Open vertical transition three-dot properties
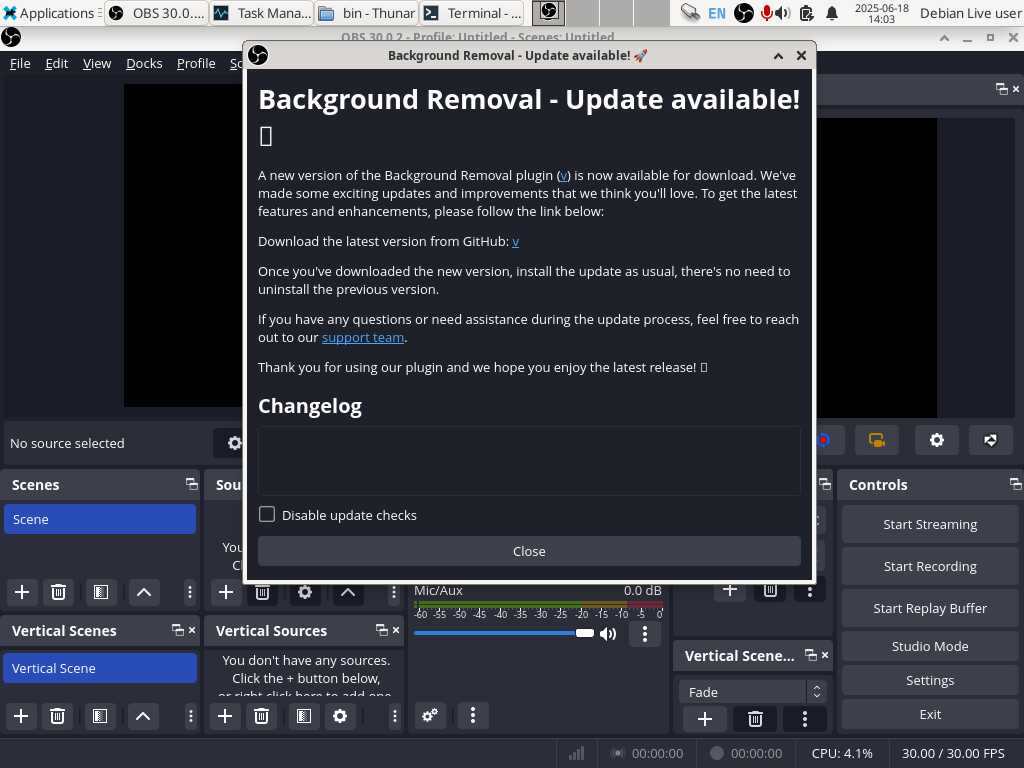Image resolution: width=1024 pixels, height=768 pixels. tap(805, 719)
